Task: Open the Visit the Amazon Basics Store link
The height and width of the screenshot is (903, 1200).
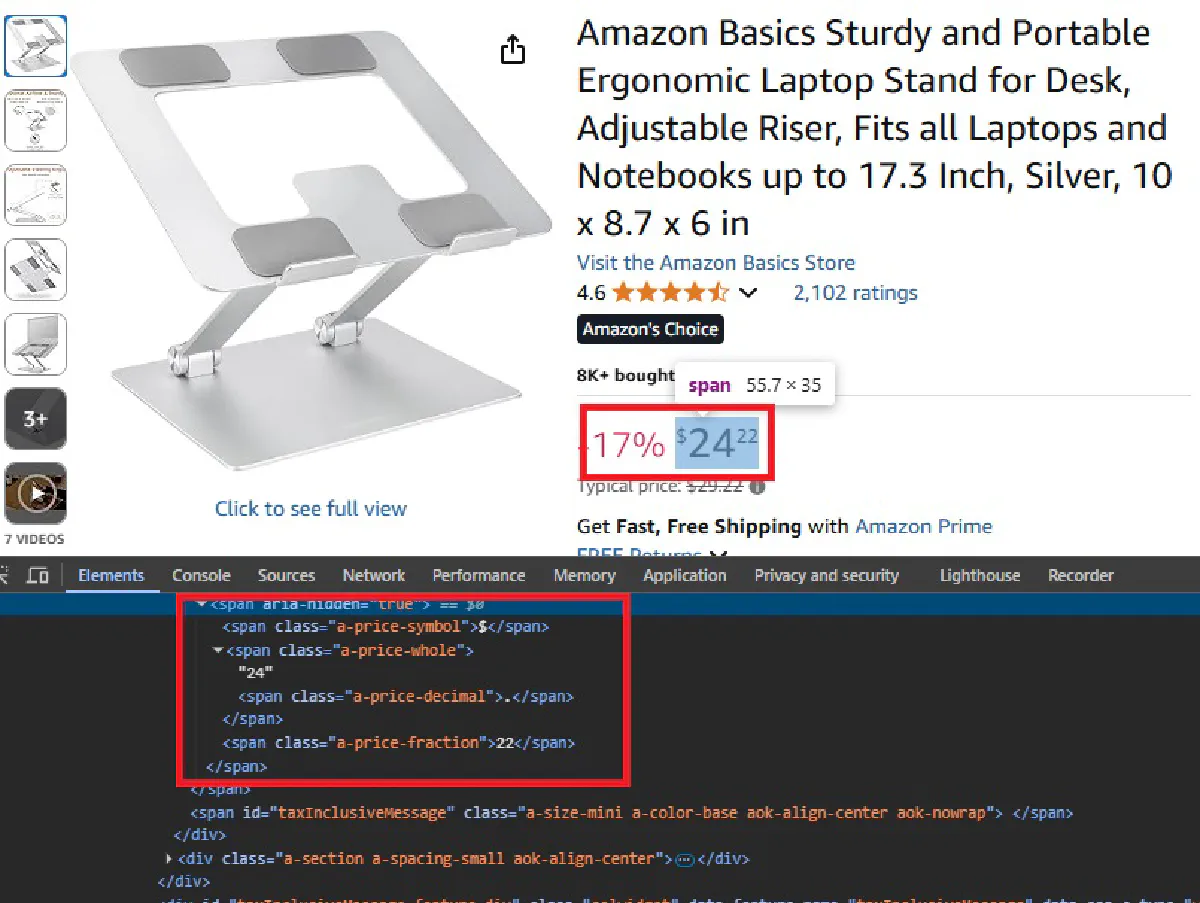Action: (x=715, y=262)
